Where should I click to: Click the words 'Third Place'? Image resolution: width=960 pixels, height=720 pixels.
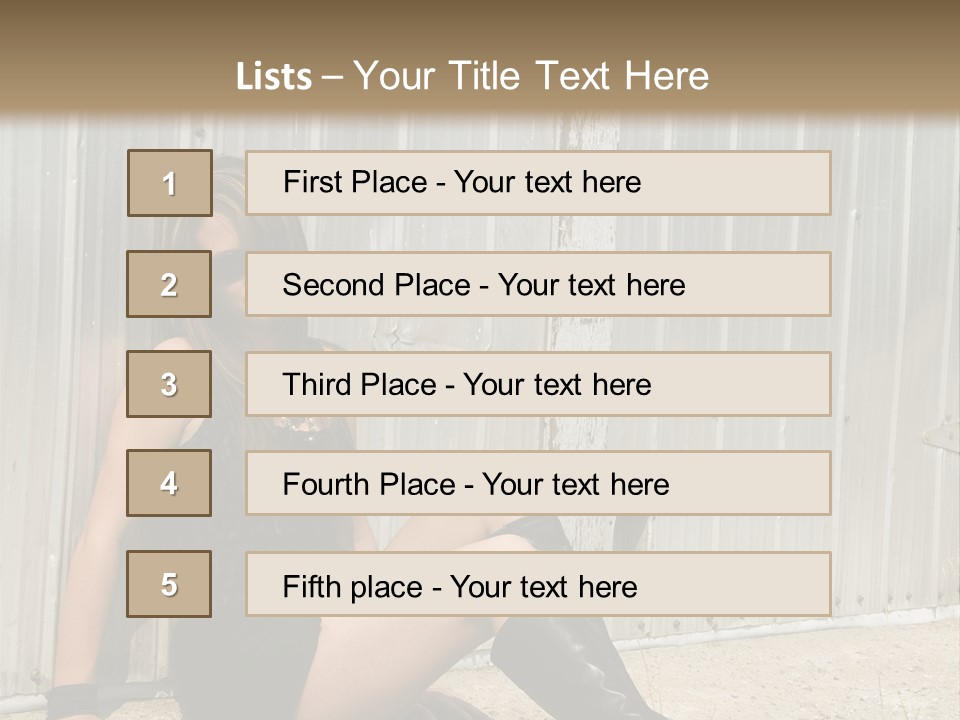pos(359,384)
